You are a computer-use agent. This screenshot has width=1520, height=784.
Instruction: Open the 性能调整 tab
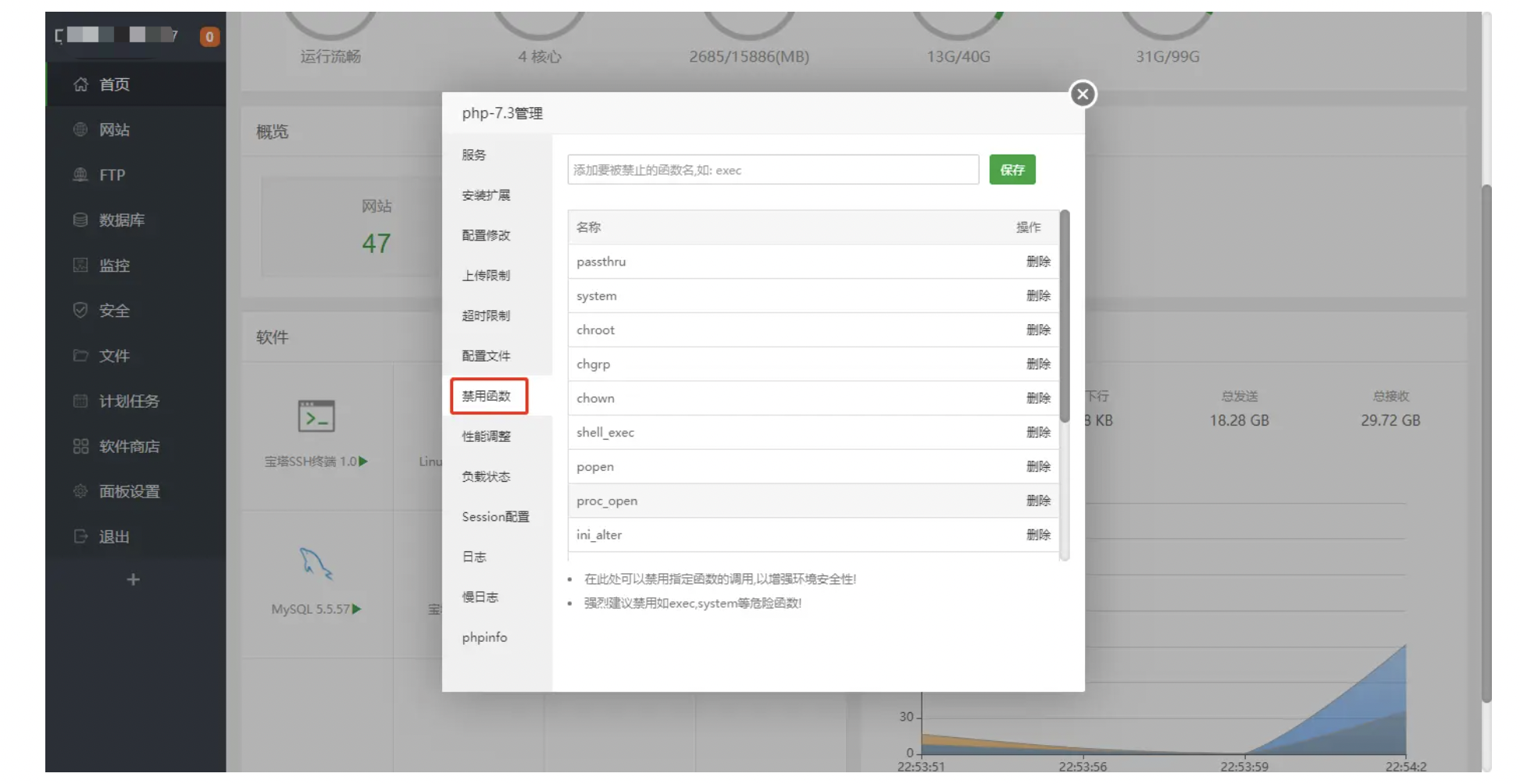(486, 437)
